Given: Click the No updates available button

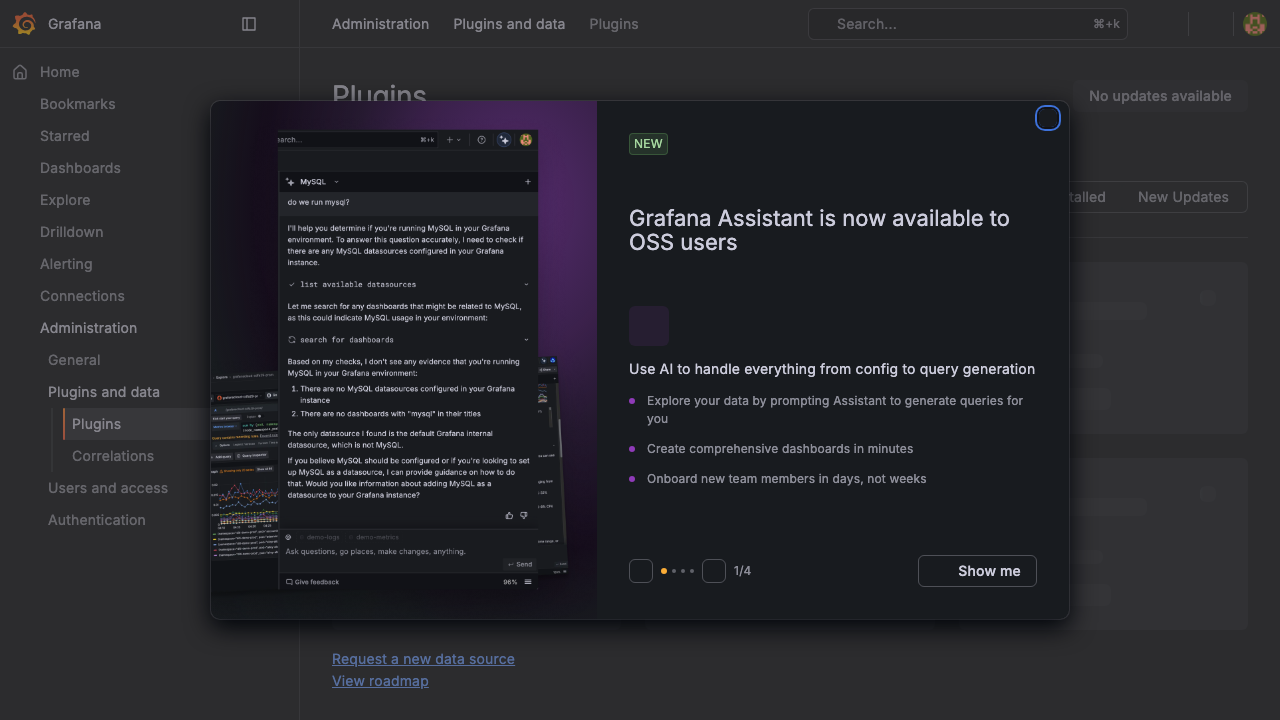Looking at the screenshot, I should (1160, 96).
